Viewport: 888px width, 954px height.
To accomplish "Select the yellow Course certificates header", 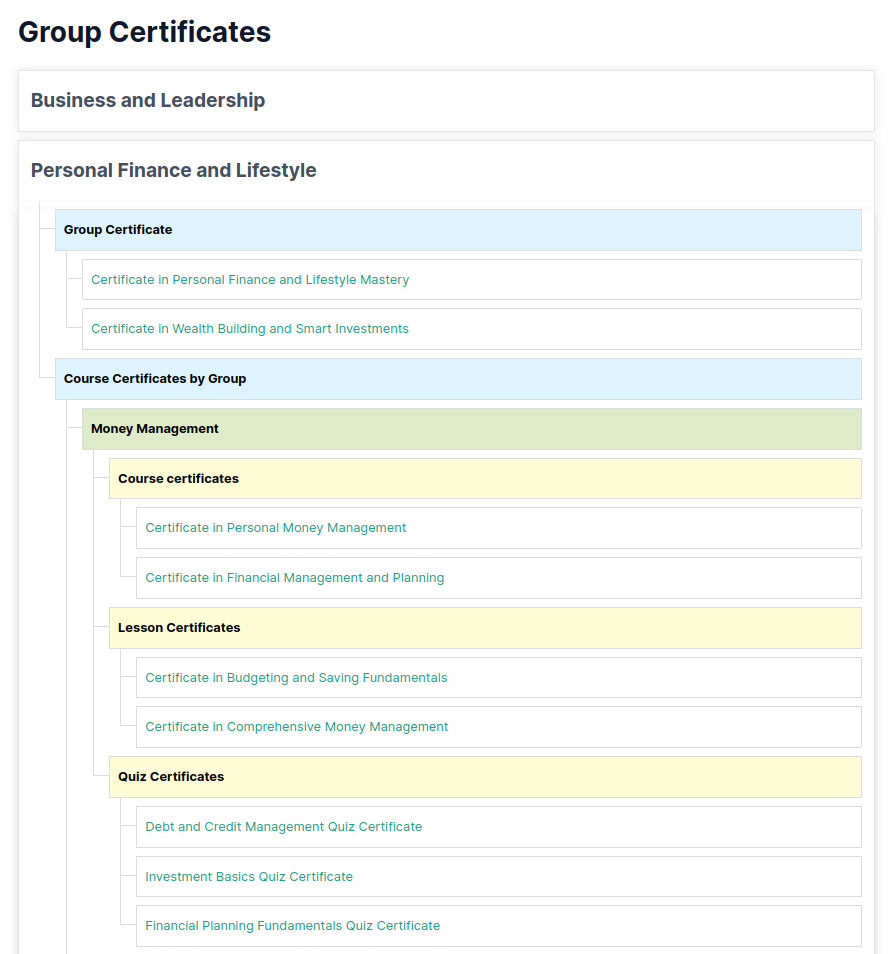I will tap(485, 479).
